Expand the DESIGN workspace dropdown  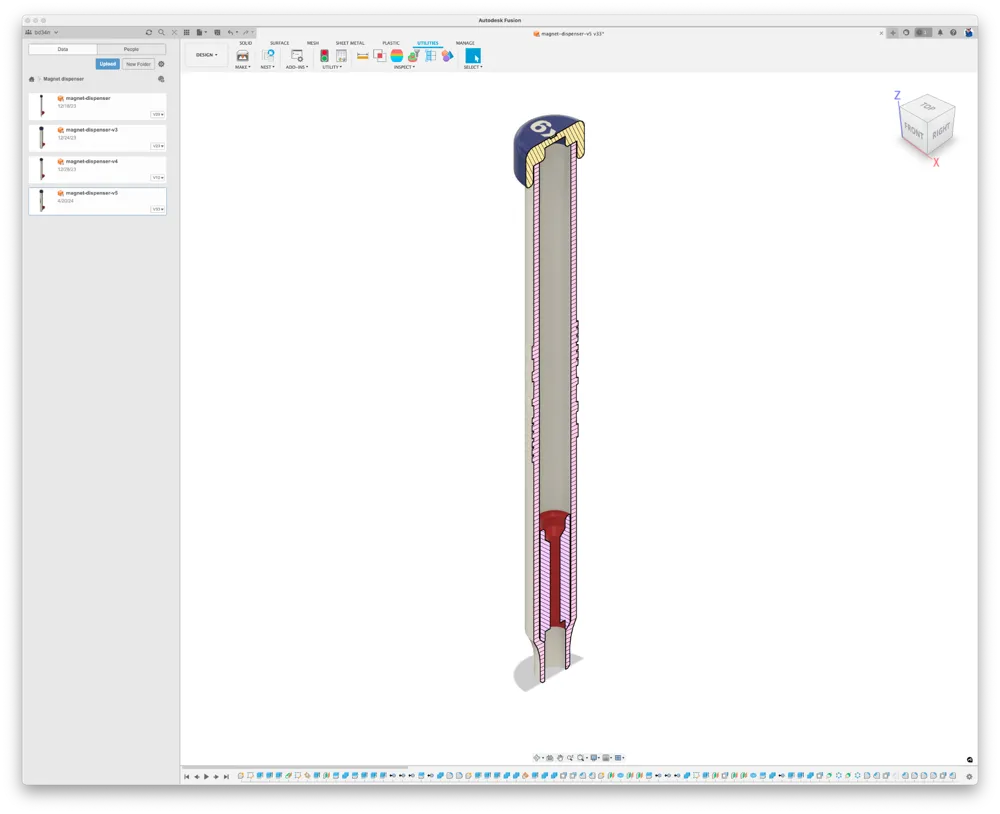(207, 55)
